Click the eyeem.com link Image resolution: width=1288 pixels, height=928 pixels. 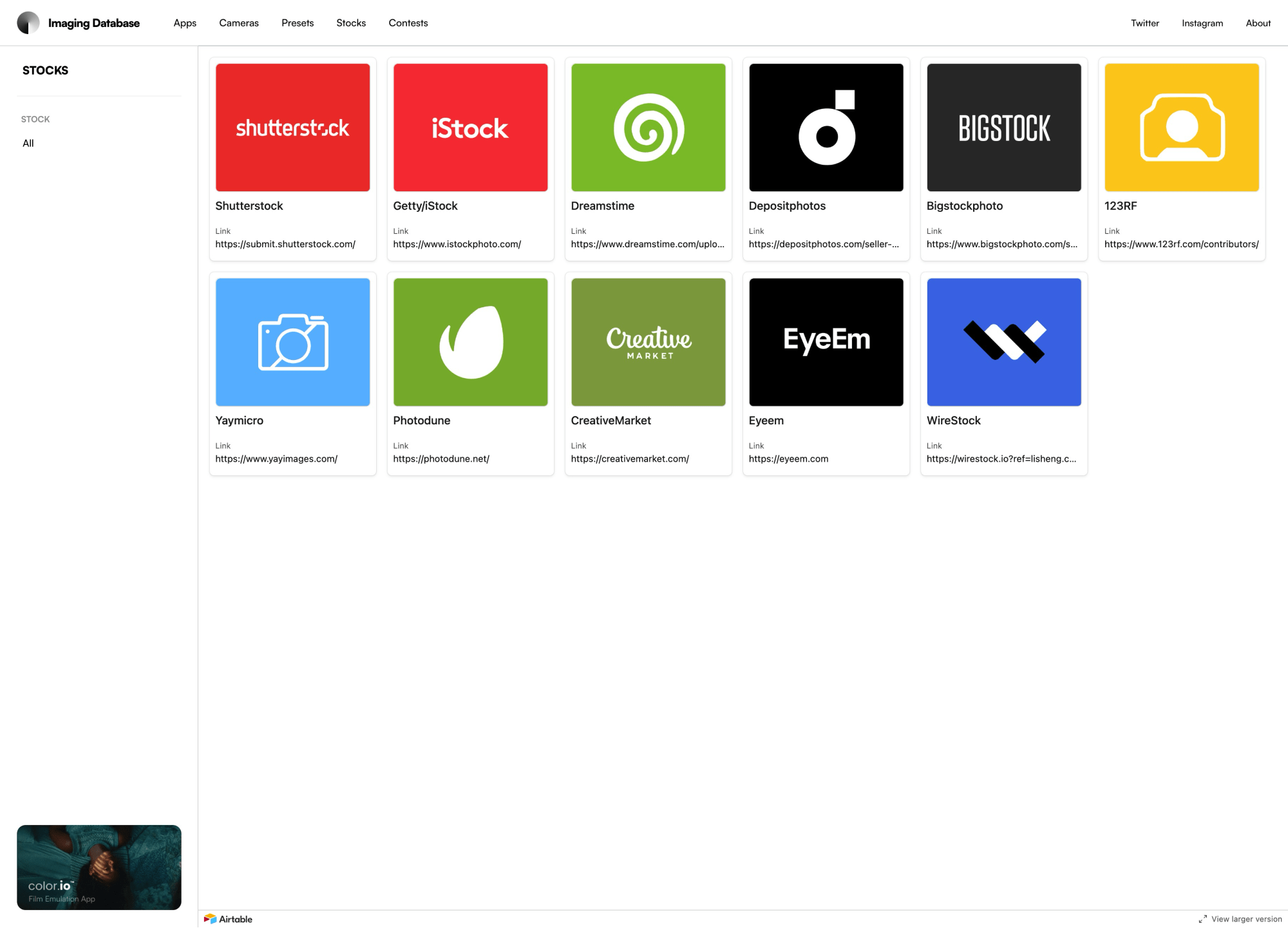click(x=788, y=459)
